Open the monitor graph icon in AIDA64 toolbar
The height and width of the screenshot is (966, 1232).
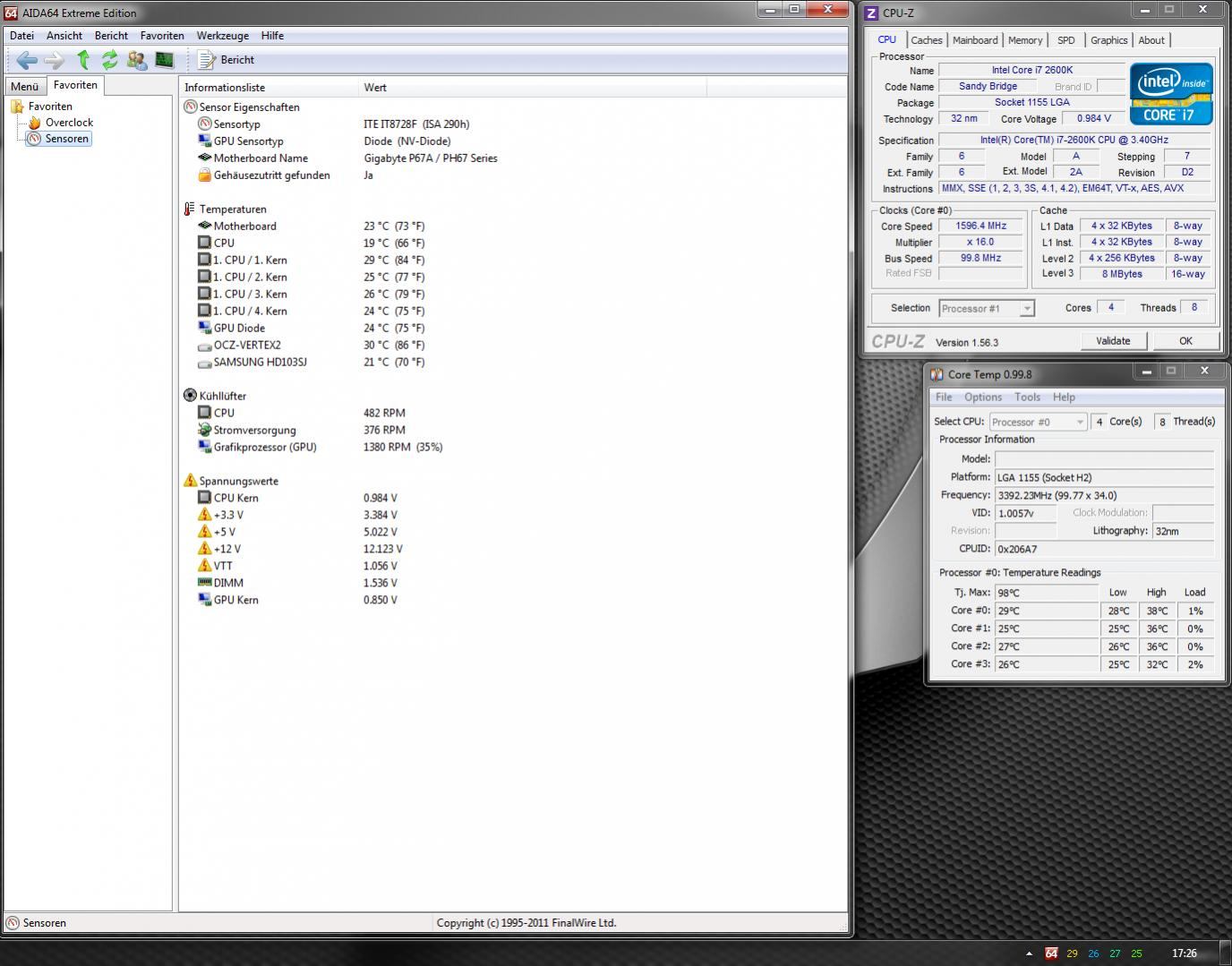click(164, 60)
